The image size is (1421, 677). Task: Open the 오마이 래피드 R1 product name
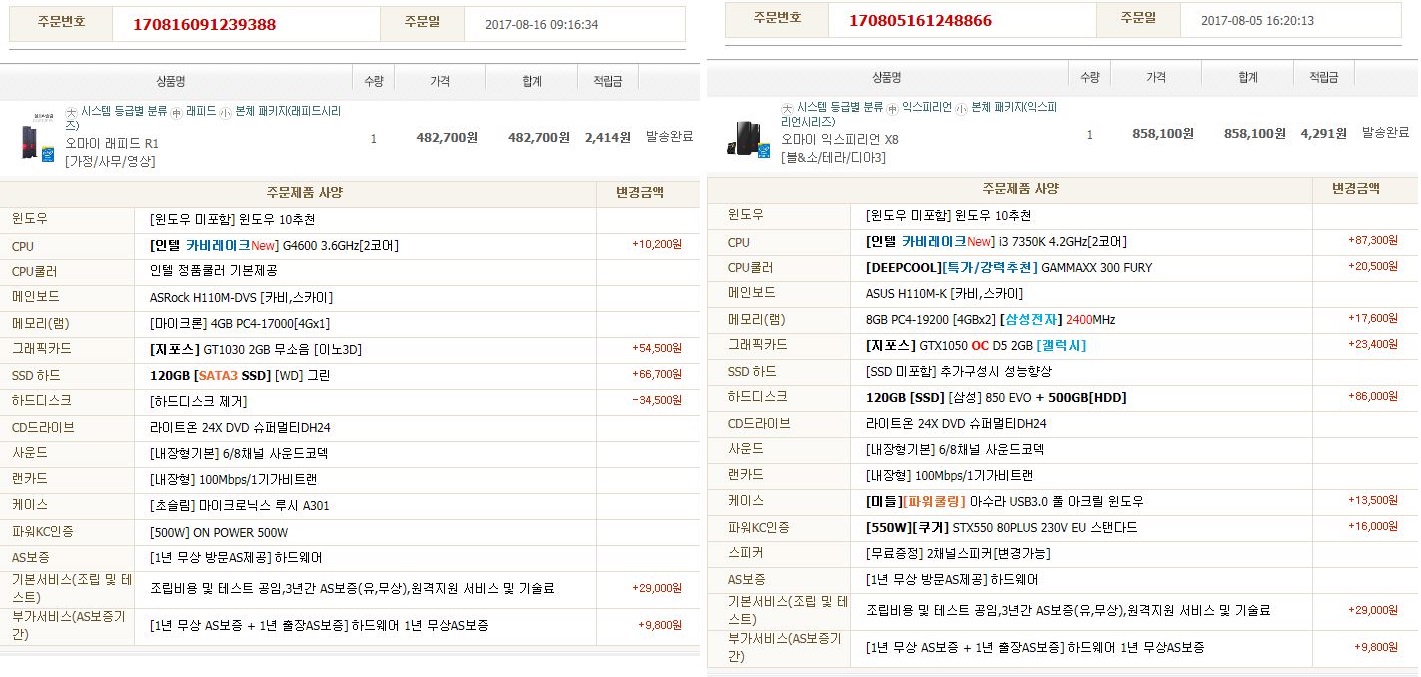pos(112,143)
